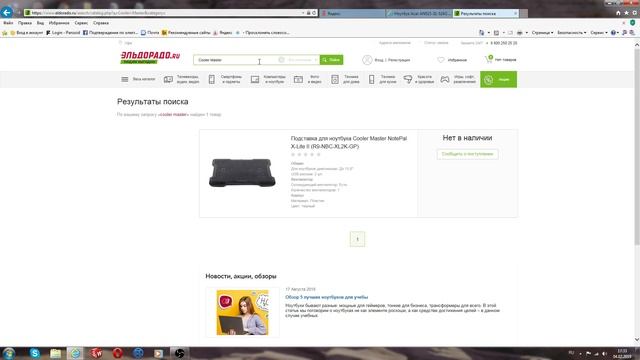Open the Login - Parsoid bookmark
This screenshot has height=360, width=640.
pos(63,33)
